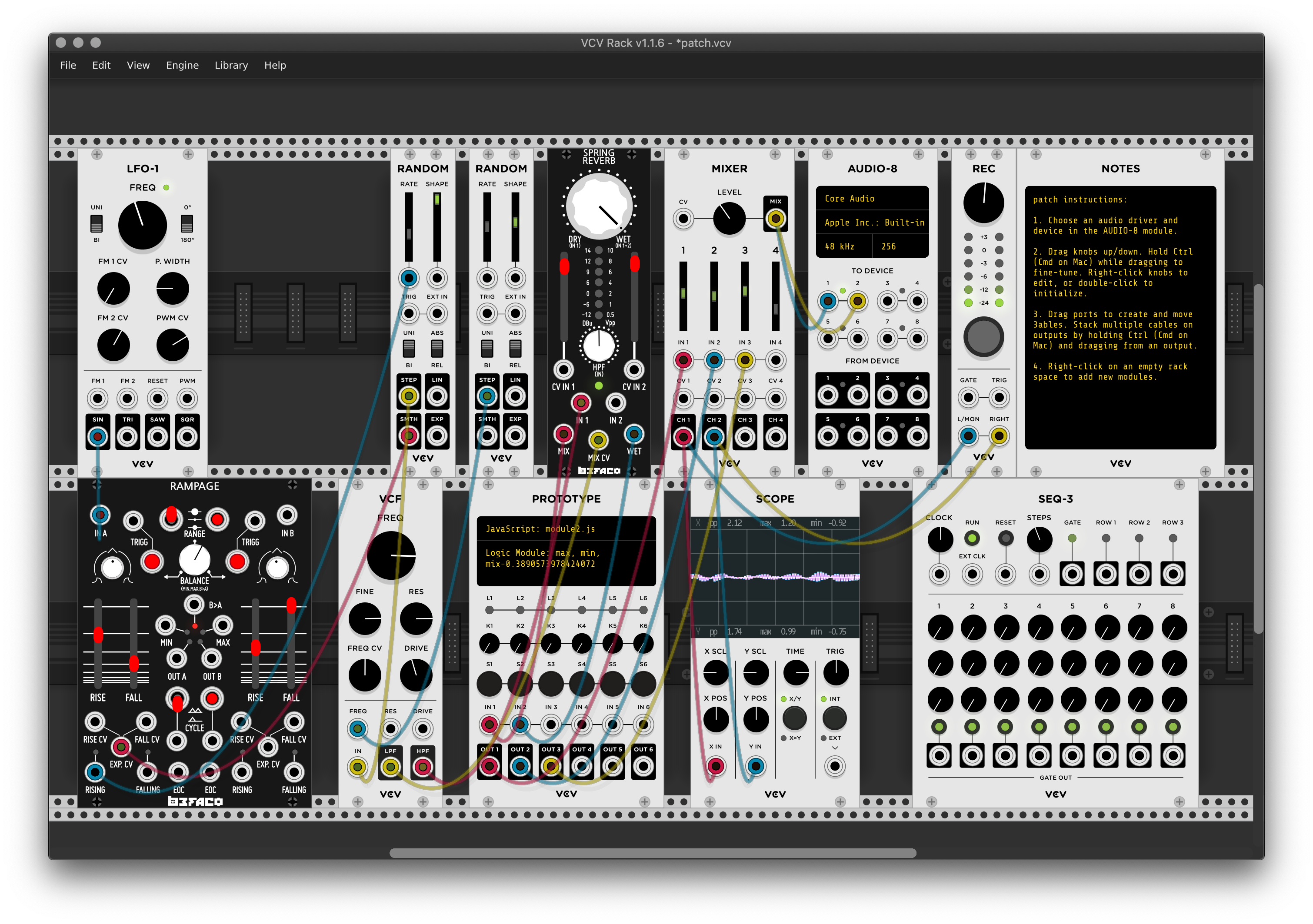The height and width of the screenshot is (924, 1313).
Task: Open PROTOTYPE JavaScript module2.js script selector
Action: (566, 529)
